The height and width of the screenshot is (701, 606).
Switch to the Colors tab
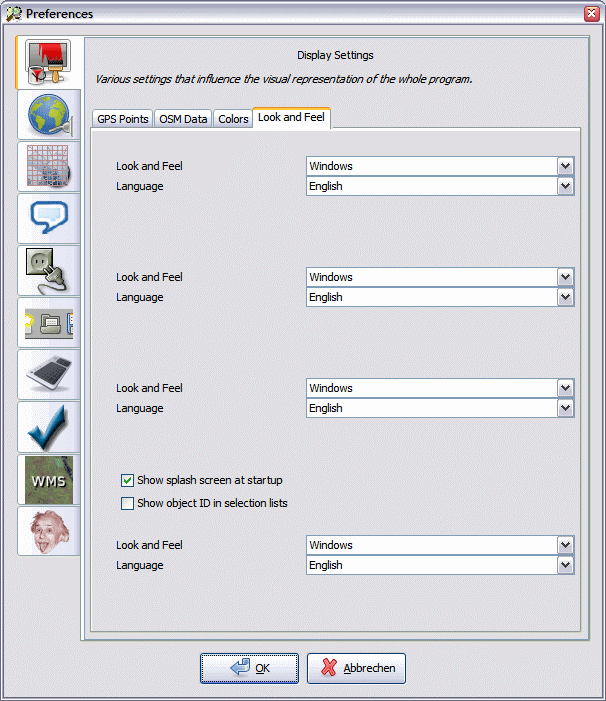[x=233, y=119]
